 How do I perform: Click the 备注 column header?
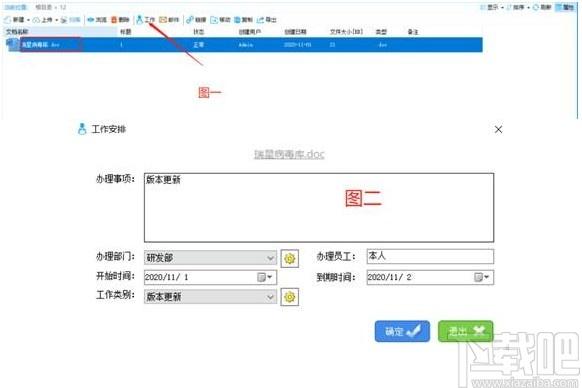413,32
